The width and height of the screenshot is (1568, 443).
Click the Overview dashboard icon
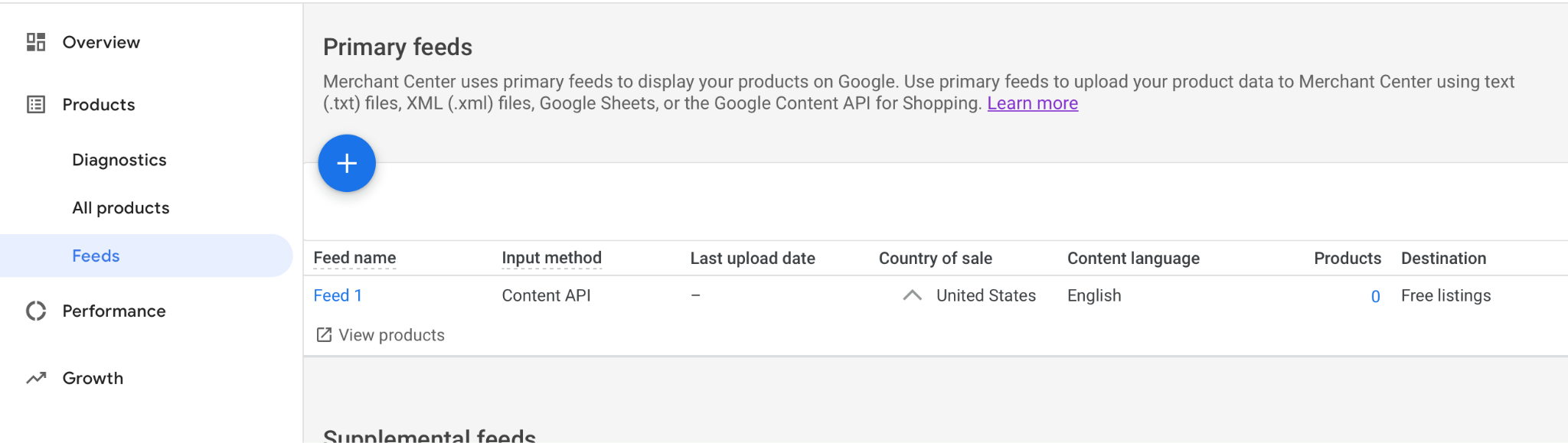coord(36,42)
